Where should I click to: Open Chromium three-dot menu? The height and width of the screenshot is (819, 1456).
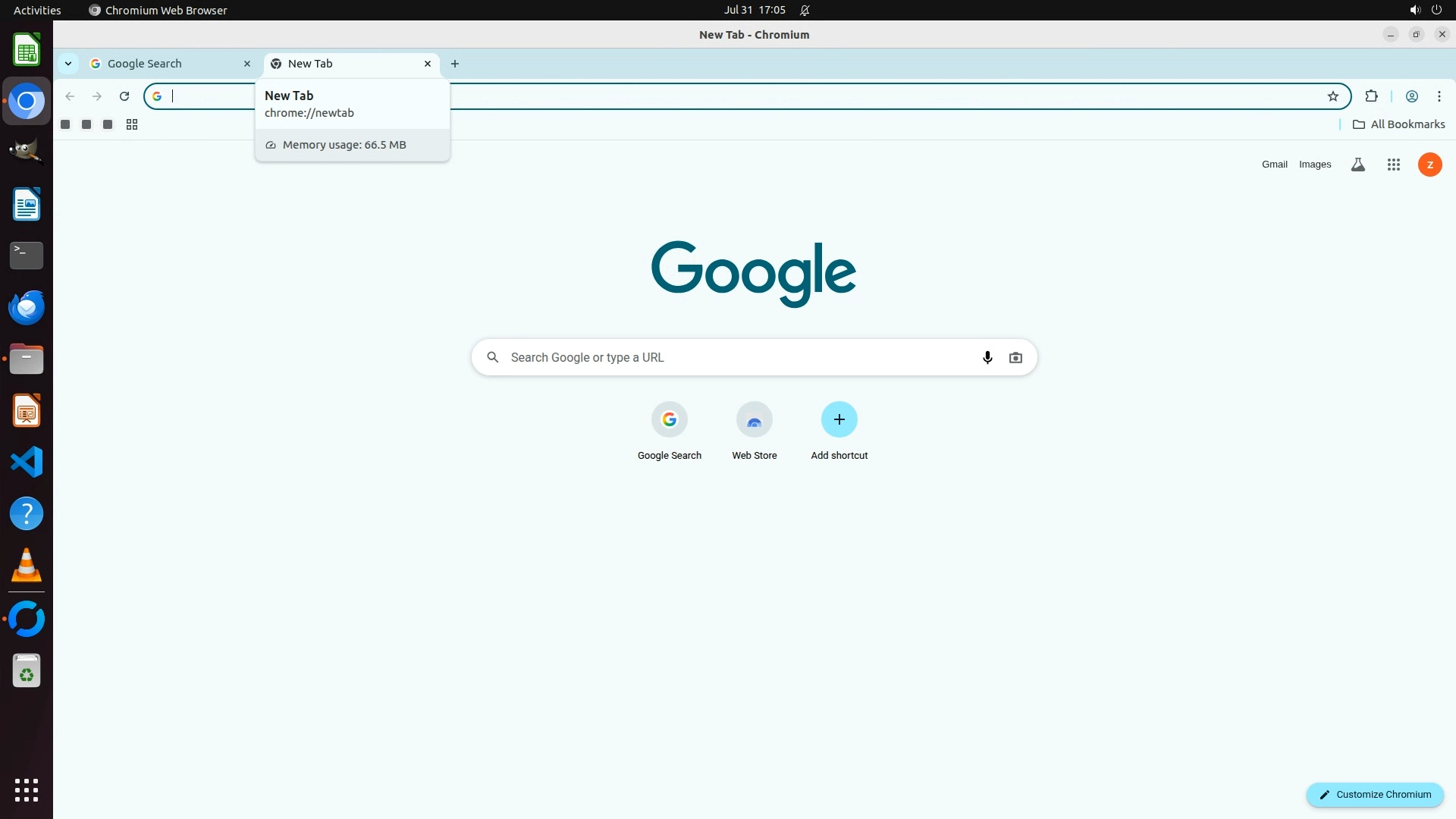1439,96
